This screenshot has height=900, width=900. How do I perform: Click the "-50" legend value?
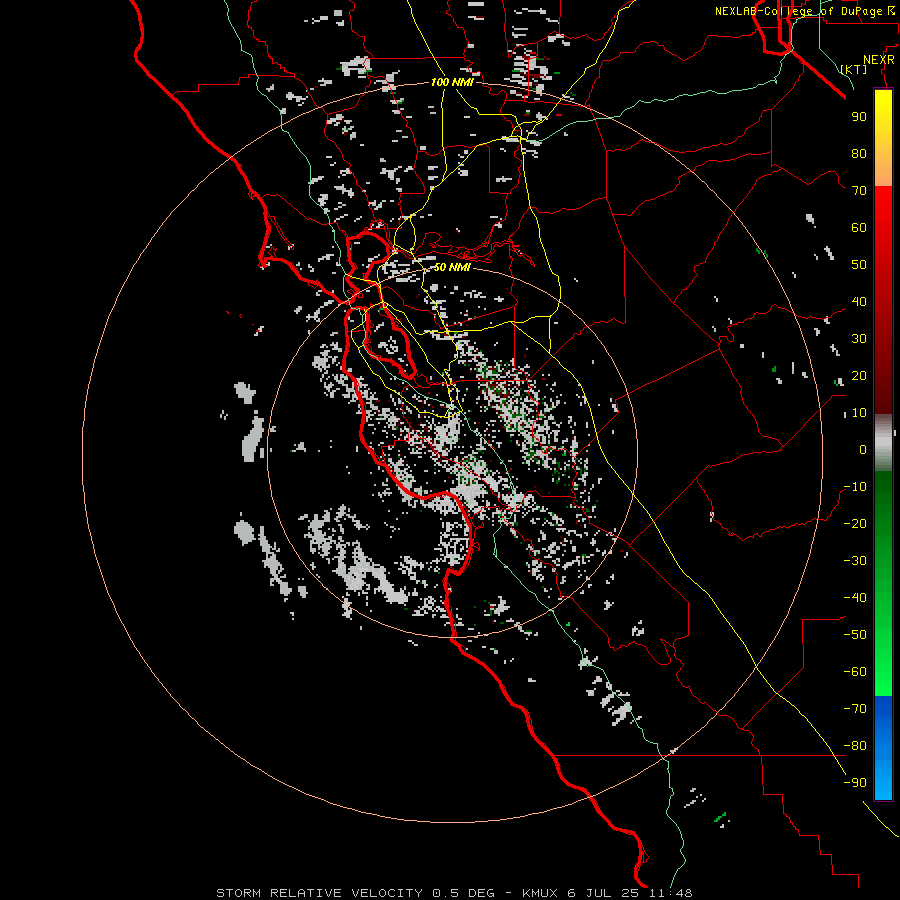pos(855,635)
